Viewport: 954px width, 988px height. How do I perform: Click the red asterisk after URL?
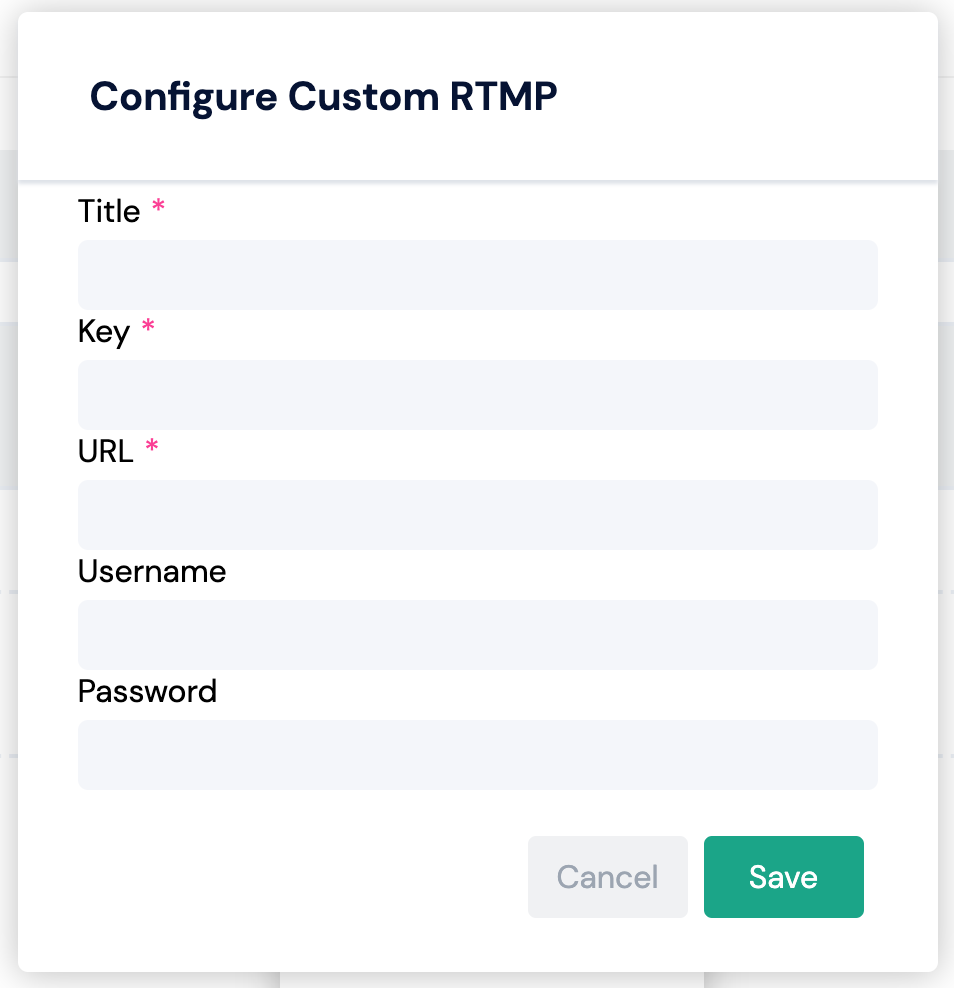click(x=152, y=448)
